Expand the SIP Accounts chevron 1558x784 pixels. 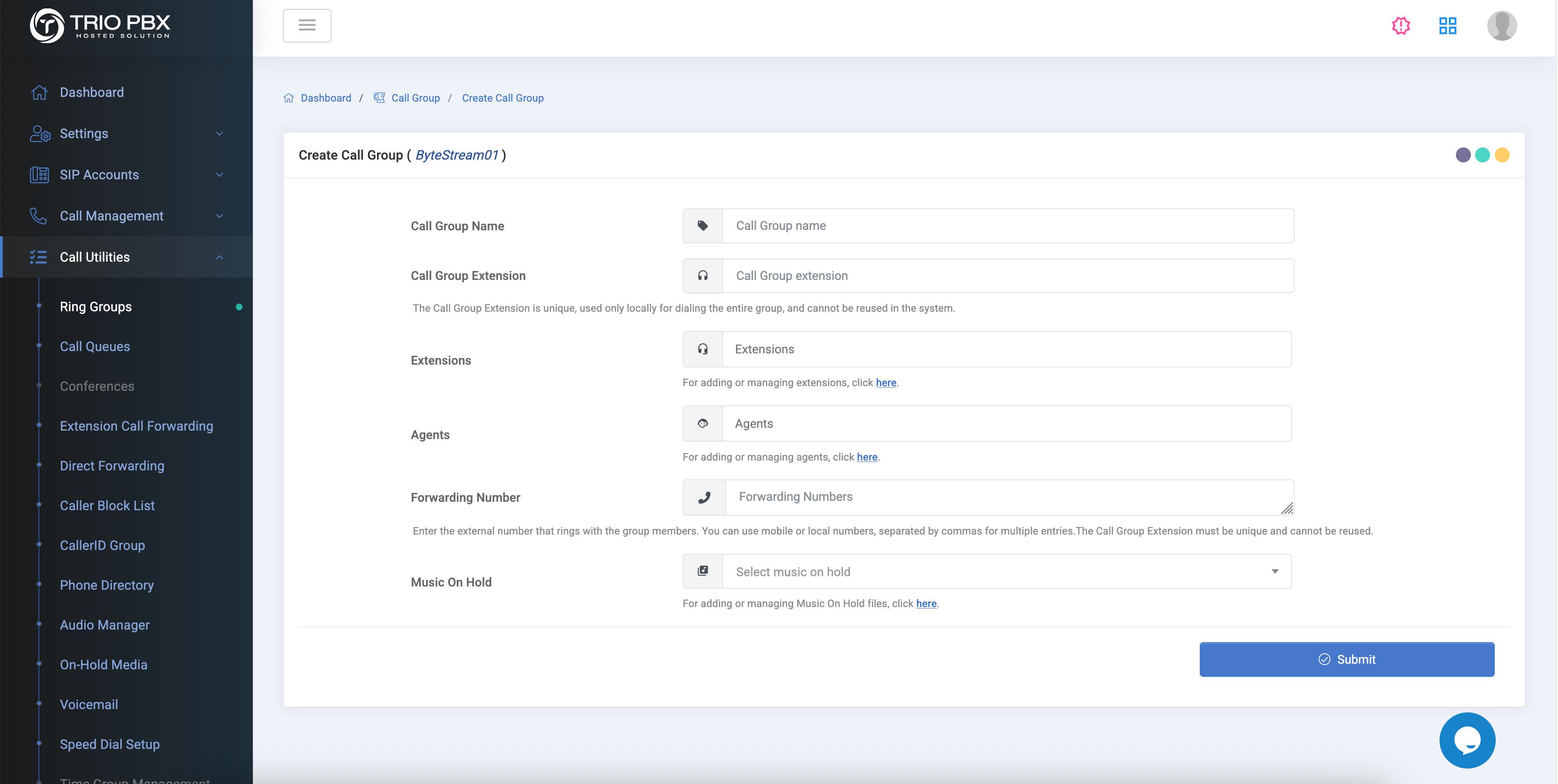point(220,175)
